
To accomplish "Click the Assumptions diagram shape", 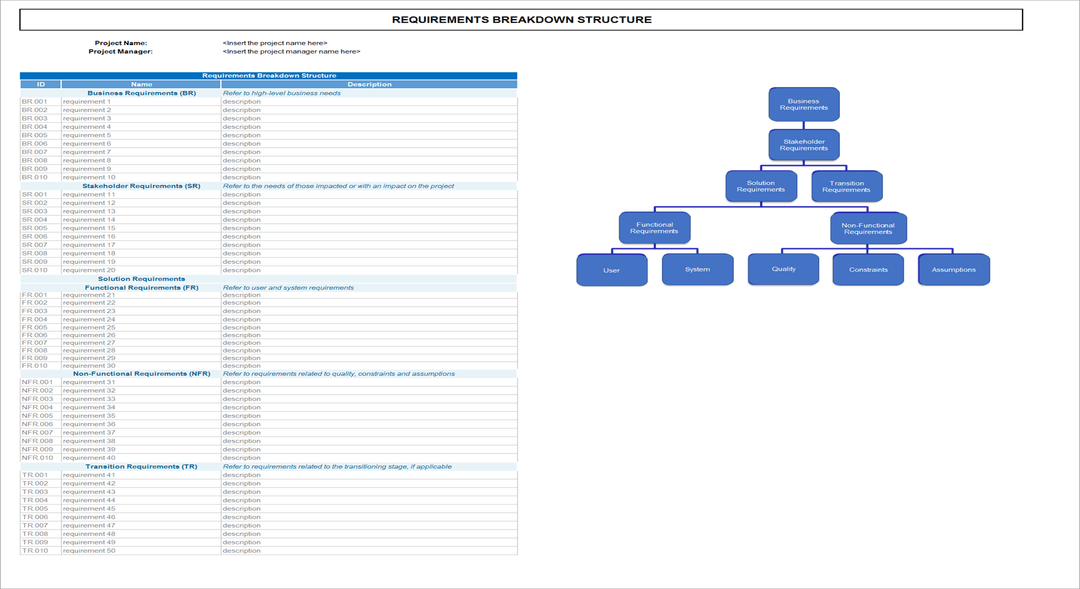I will 953,269.
